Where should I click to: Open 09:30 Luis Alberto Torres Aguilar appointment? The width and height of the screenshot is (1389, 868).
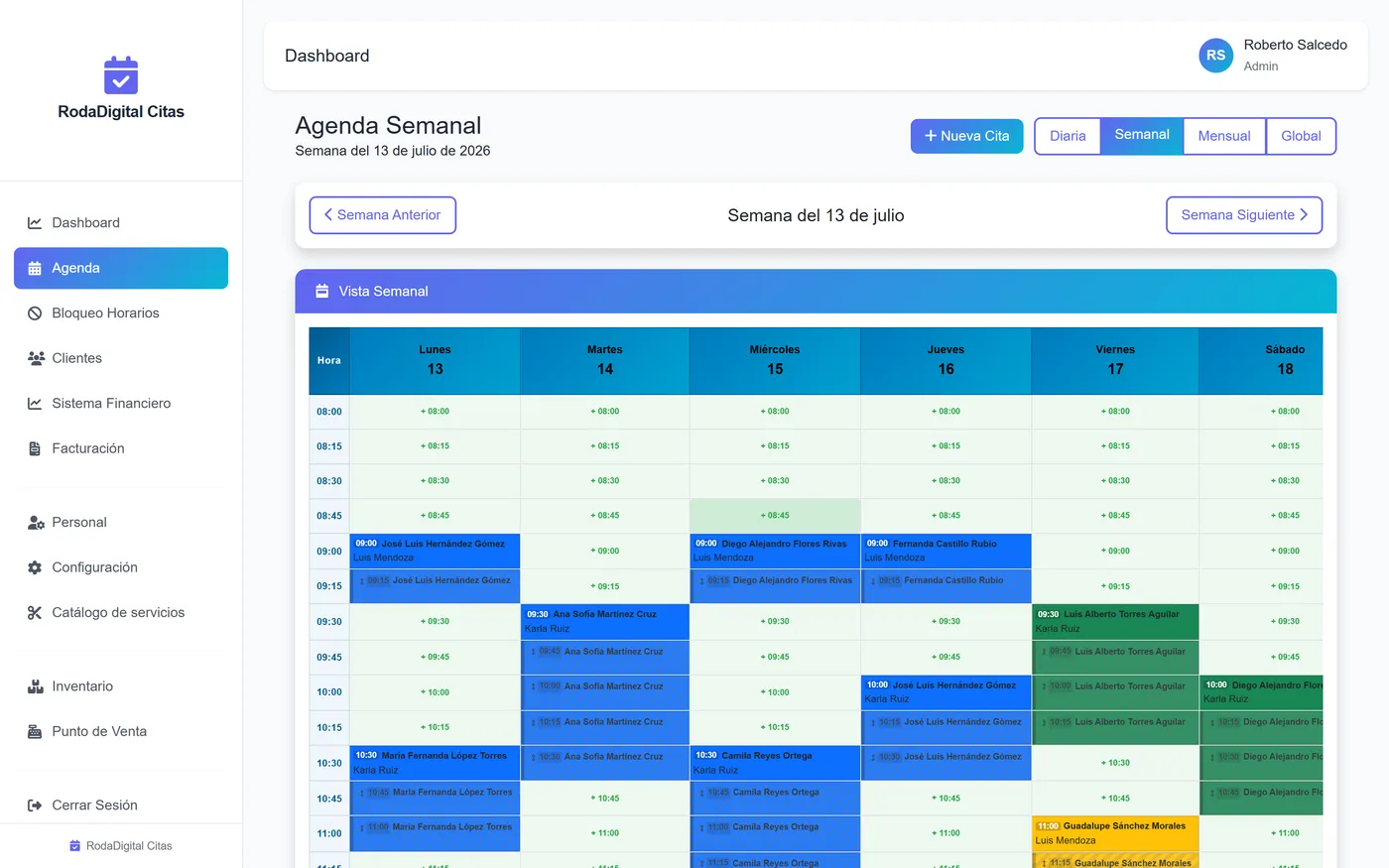point(1115,621)
